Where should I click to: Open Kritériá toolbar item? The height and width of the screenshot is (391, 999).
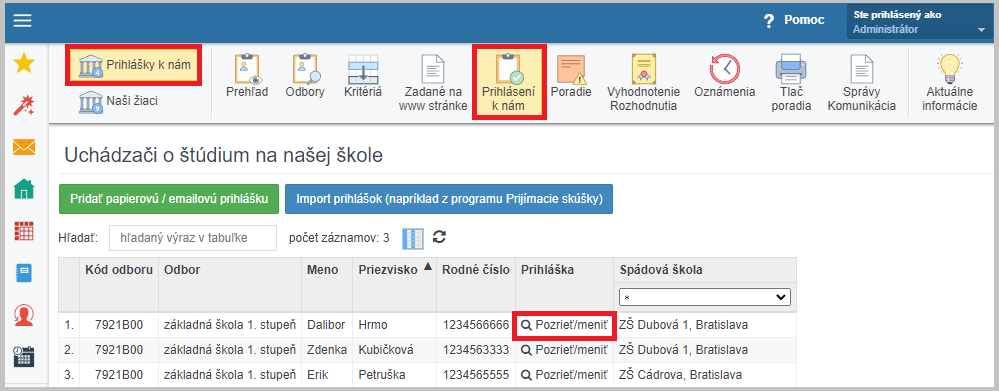(363, 76)
